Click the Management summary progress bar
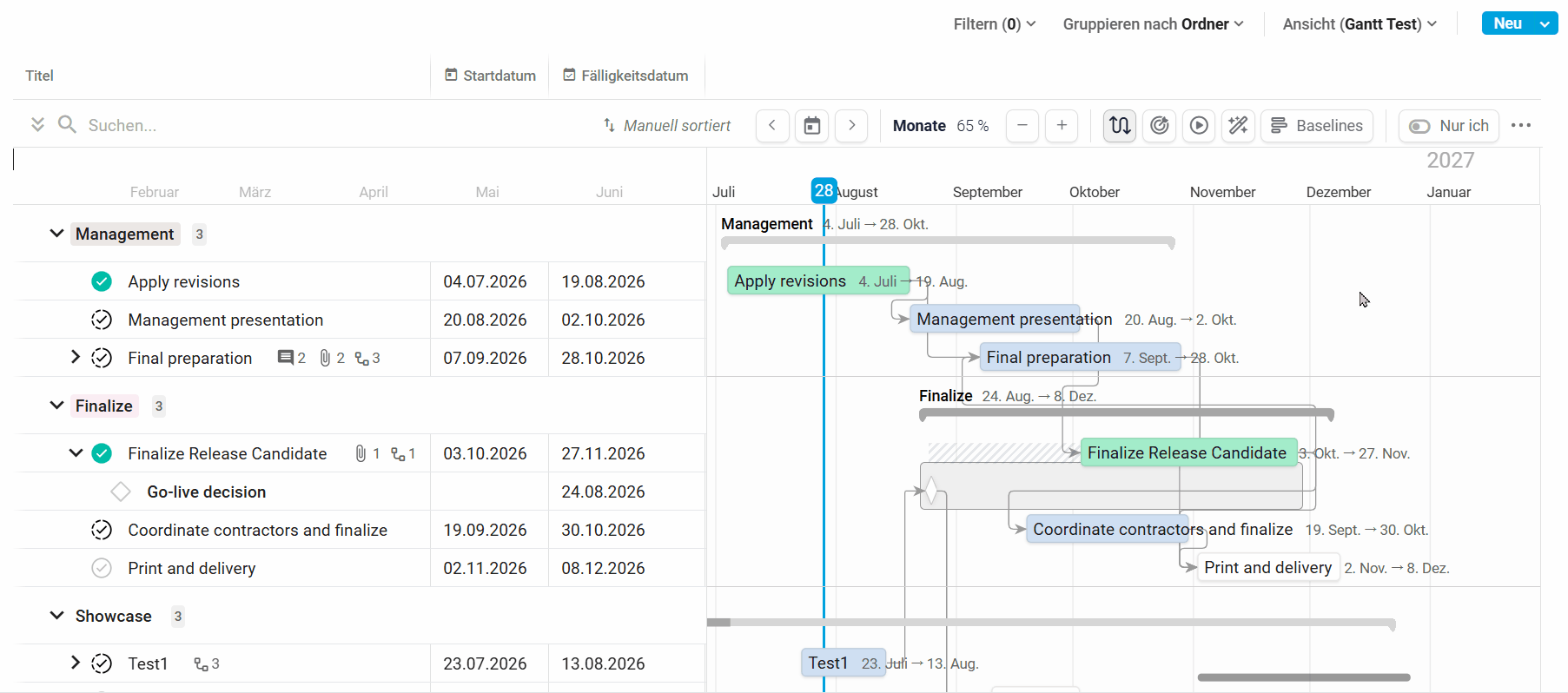1568x693 pixels. tap(948, 241)
